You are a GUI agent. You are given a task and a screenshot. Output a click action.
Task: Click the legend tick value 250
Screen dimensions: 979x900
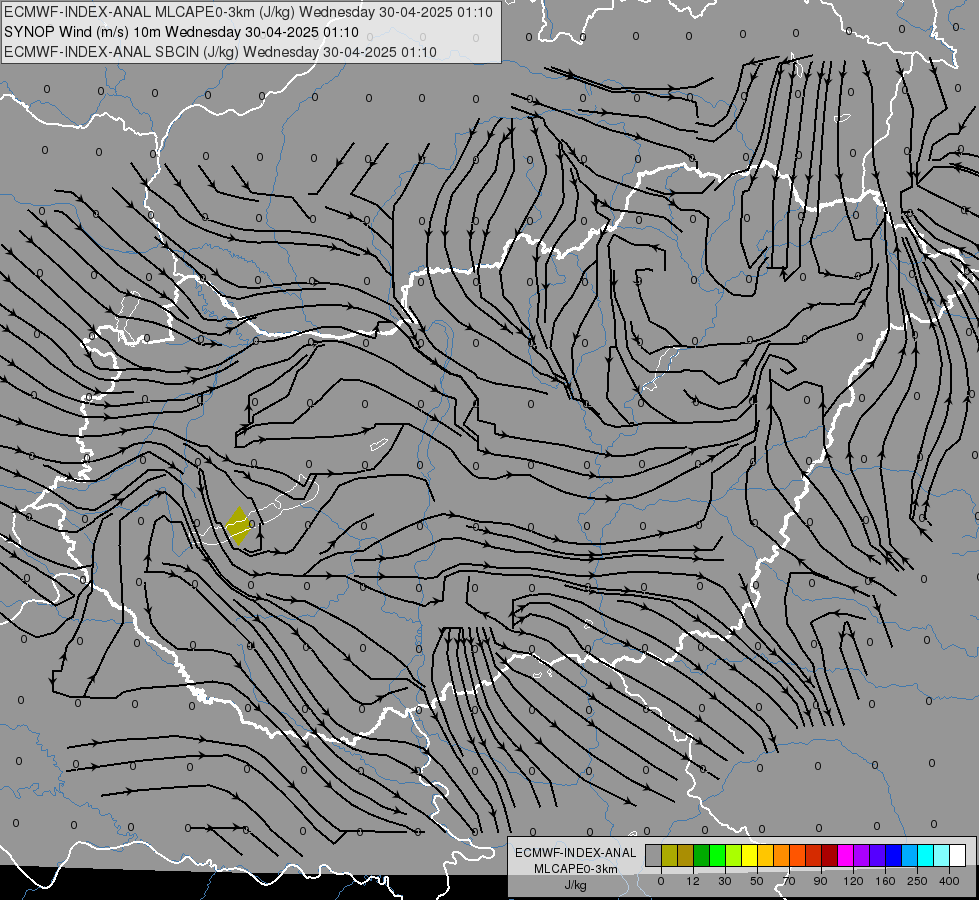tap(917, 881)
